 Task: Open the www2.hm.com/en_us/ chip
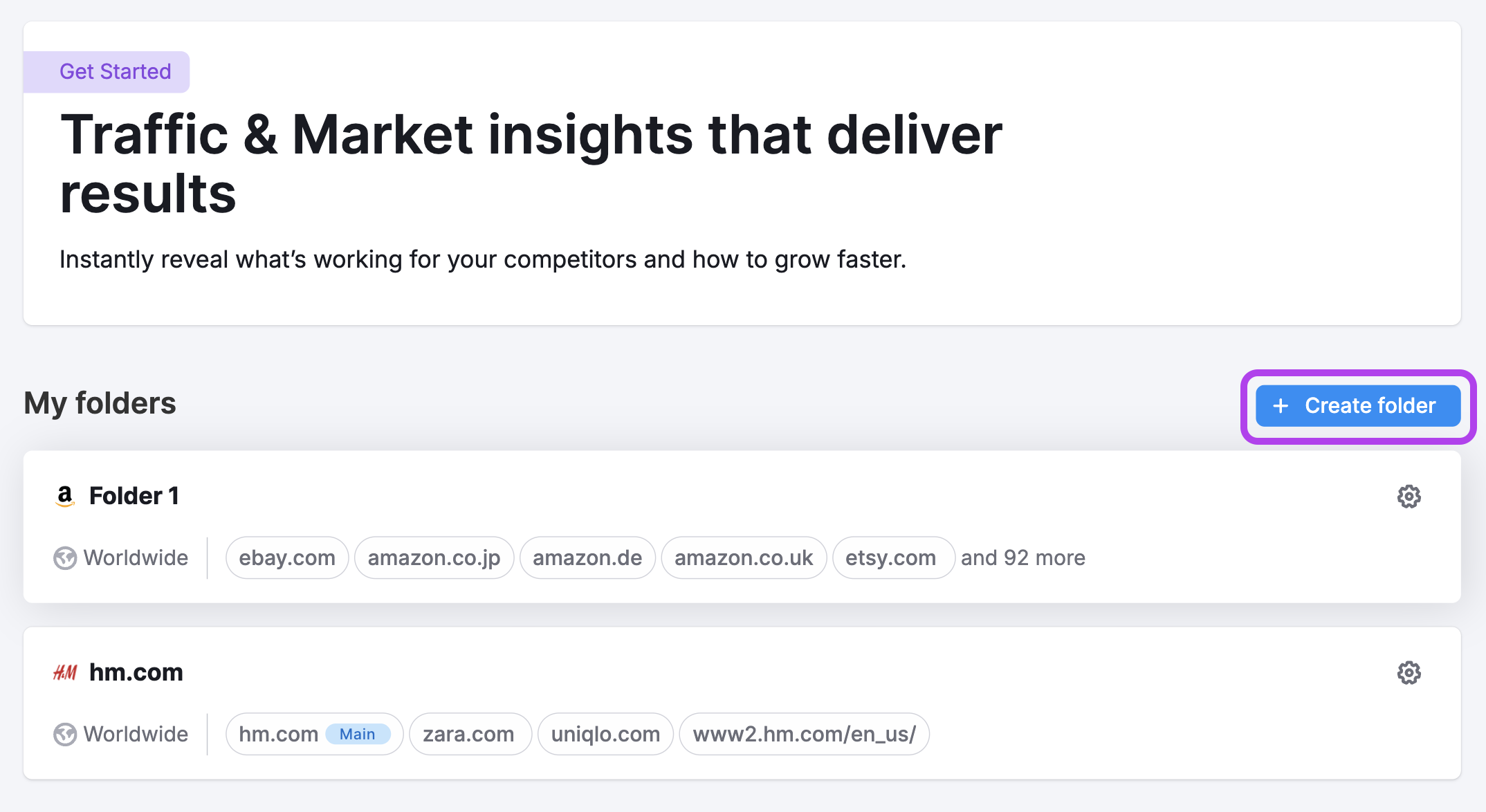click(805, 734)
